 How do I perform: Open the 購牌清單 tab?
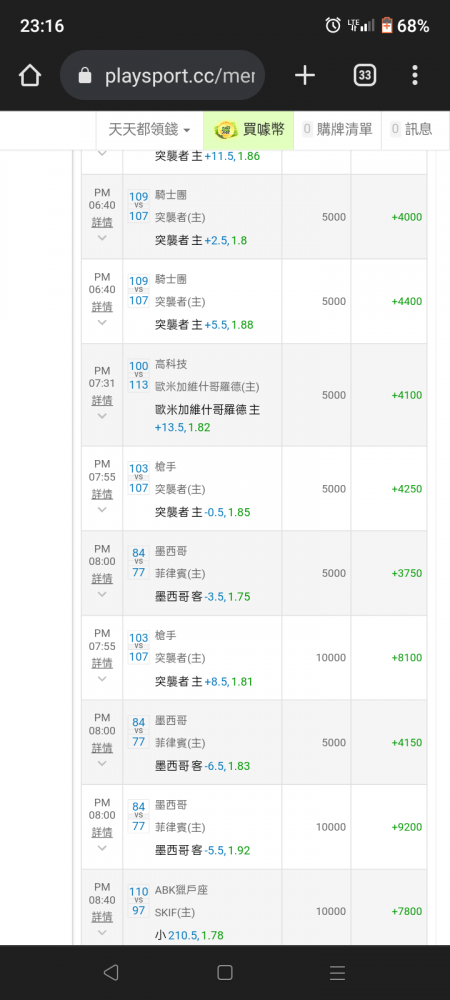[337, 129]
